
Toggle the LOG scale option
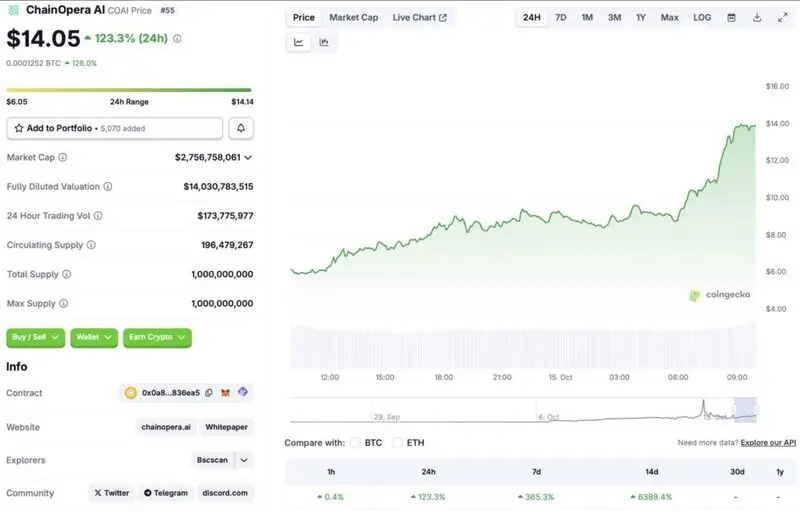point(702,18)
